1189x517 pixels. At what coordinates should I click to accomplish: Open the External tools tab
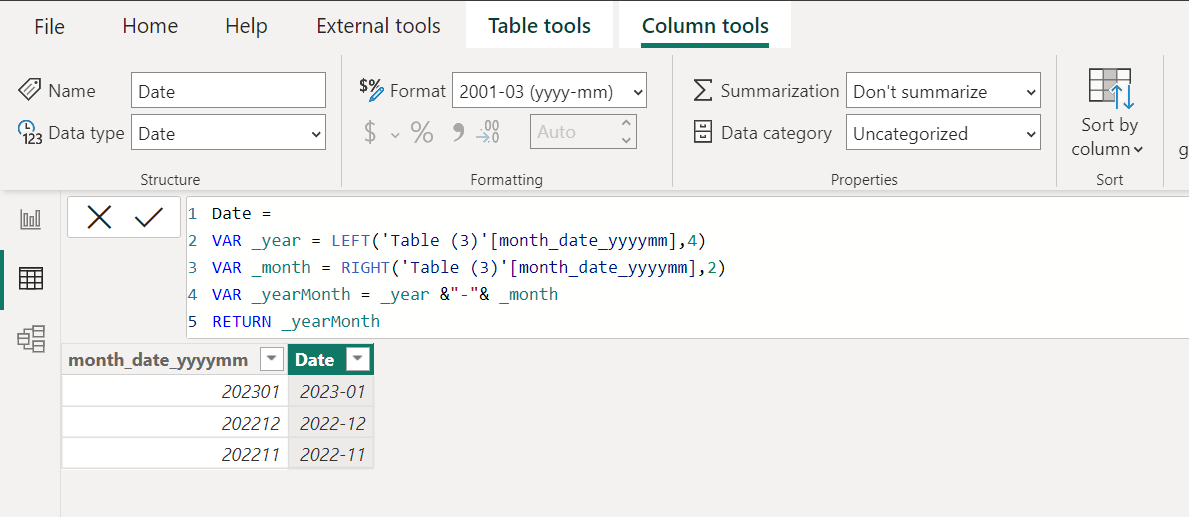pyautogui.click(x=378, y=26)
